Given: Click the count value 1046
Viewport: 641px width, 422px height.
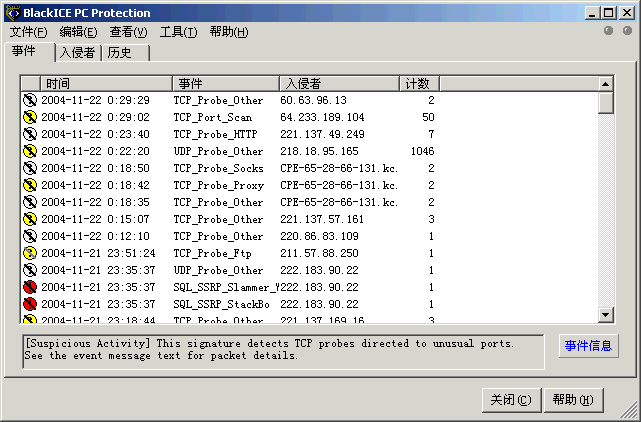Looking at the screenshot, I should point(423,151).
